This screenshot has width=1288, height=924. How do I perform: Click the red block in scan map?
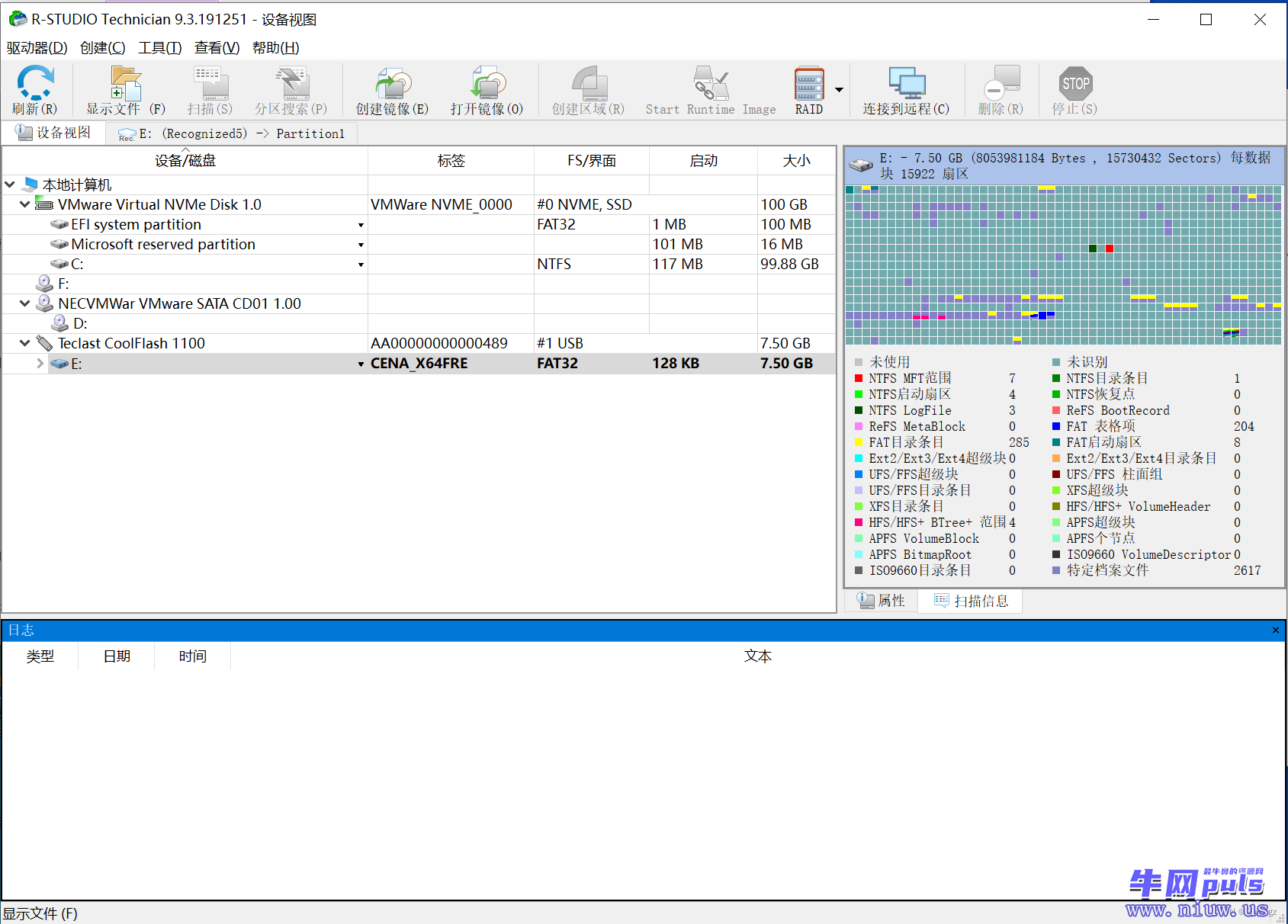(x=1110, y=249)
